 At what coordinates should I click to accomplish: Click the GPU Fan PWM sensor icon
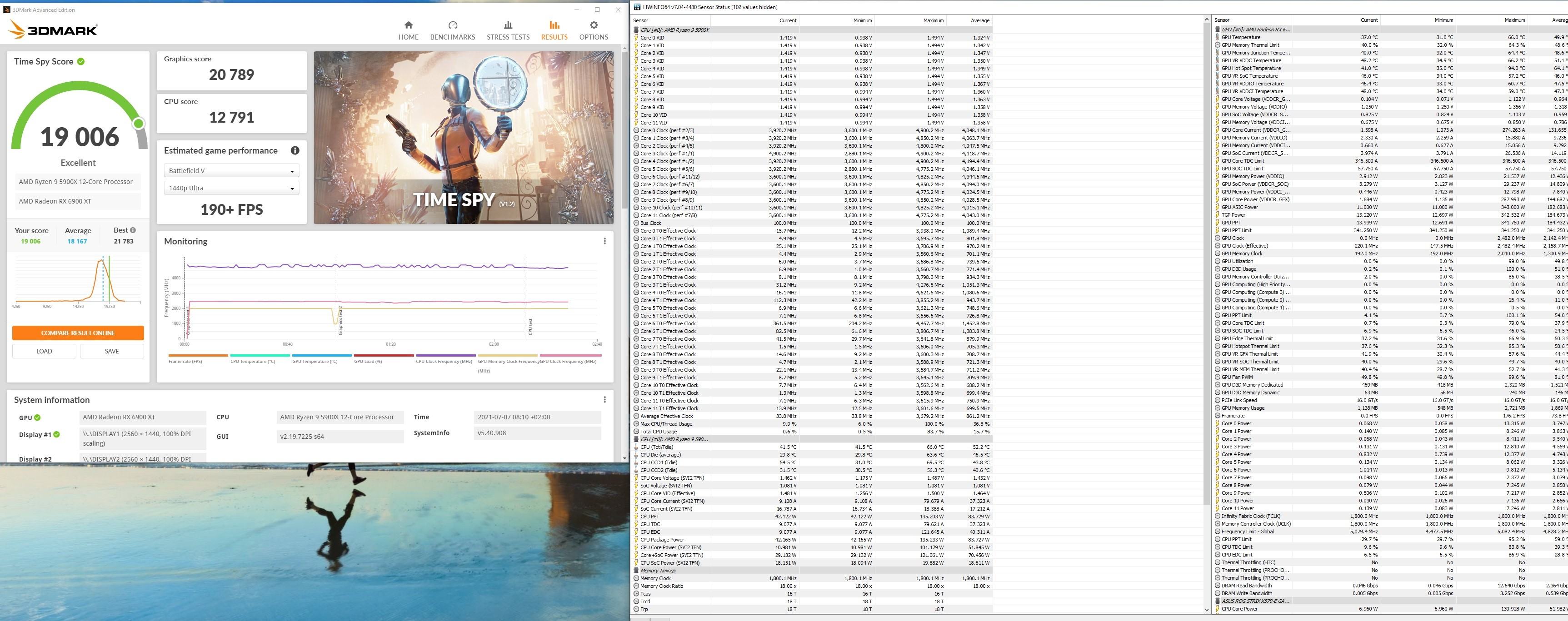click(x=1218, y=377)
